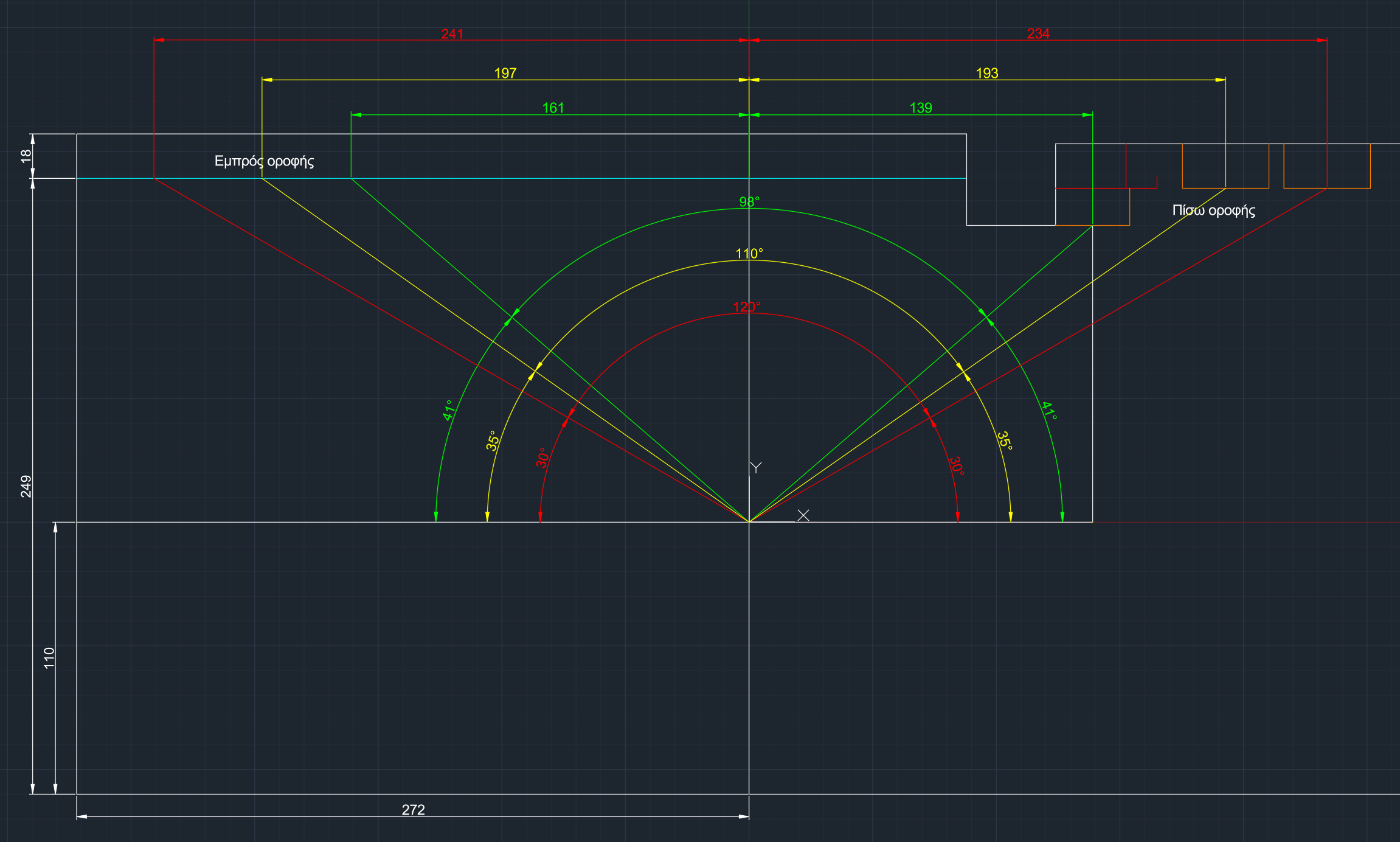Select the 'Πίσω οροφής' text label
The width and height of the screenshot is (1400, 842).
1213,211
